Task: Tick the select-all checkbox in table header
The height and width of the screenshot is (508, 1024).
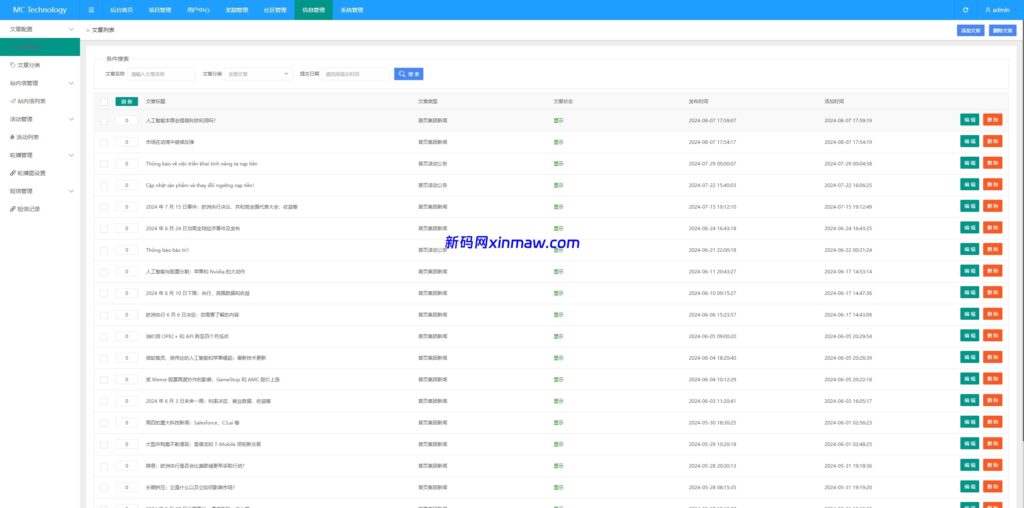Action: (104, 102)
